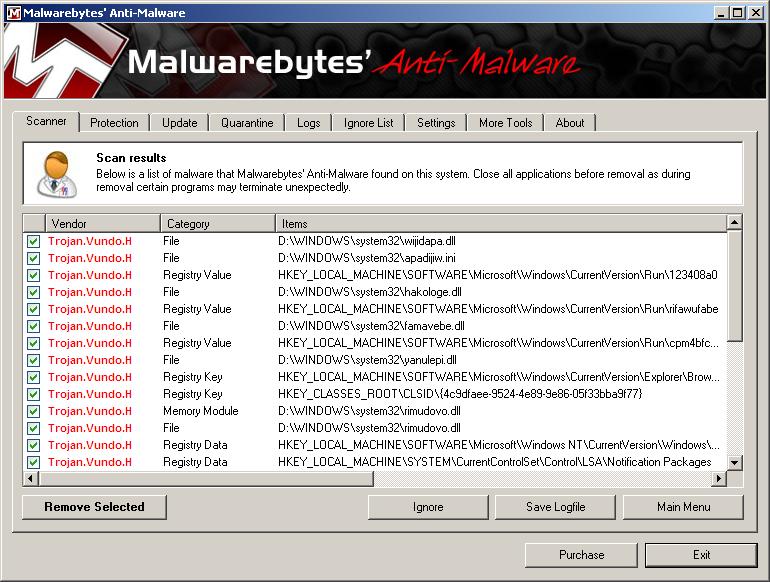Uncheck the yanulepi.dll file entry
This screenshot has height=582, width=770.
pos(33,360)
